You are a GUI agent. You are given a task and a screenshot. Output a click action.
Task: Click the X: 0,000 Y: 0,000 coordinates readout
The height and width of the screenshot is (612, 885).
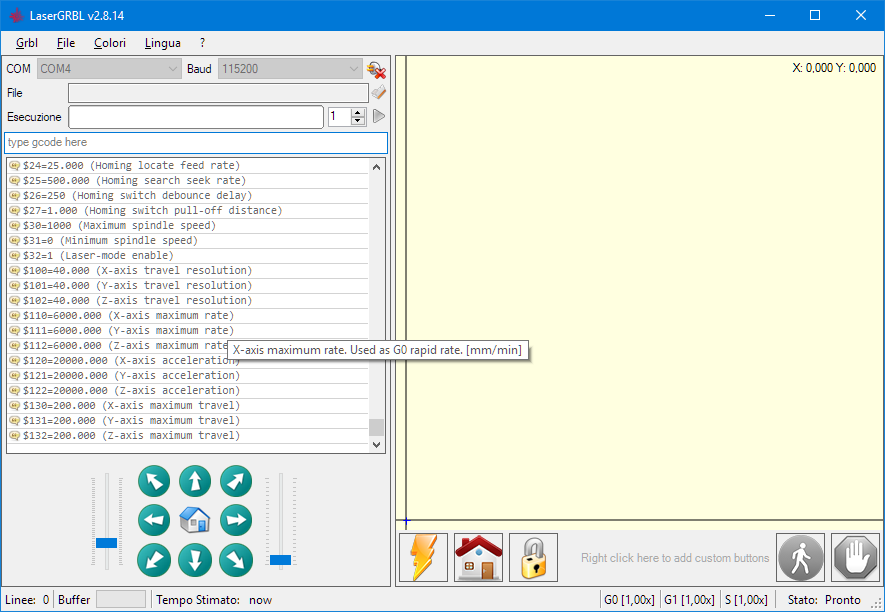coord(834,68)
